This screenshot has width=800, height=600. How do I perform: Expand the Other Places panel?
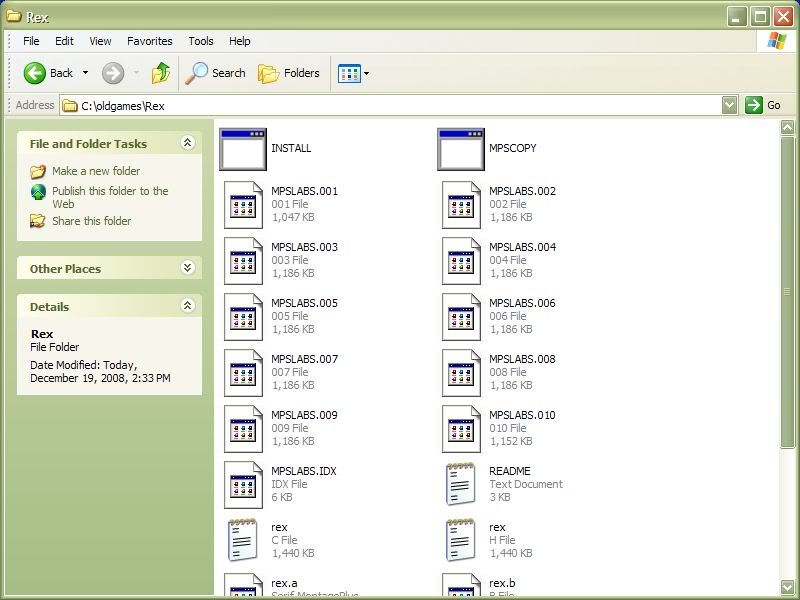pos(187,267)
